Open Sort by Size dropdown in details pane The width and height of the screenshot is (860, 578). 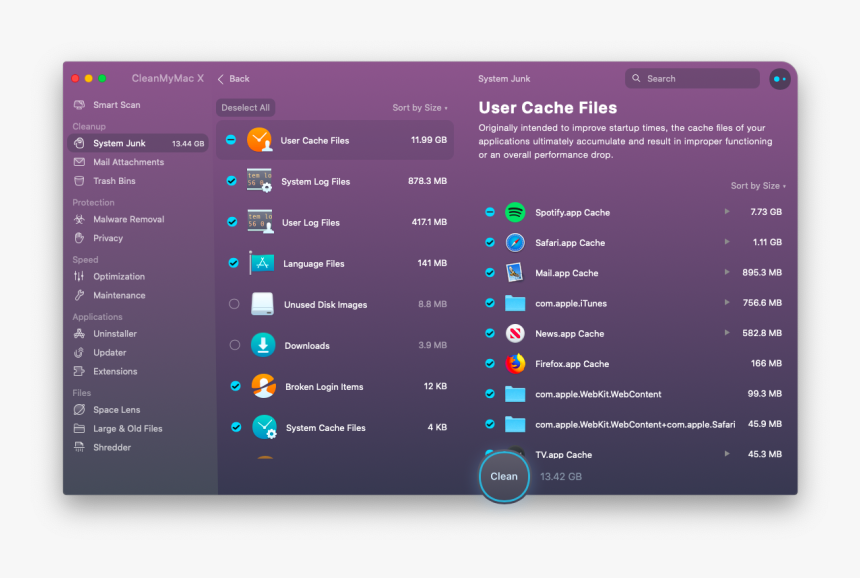tap(758, 185)
